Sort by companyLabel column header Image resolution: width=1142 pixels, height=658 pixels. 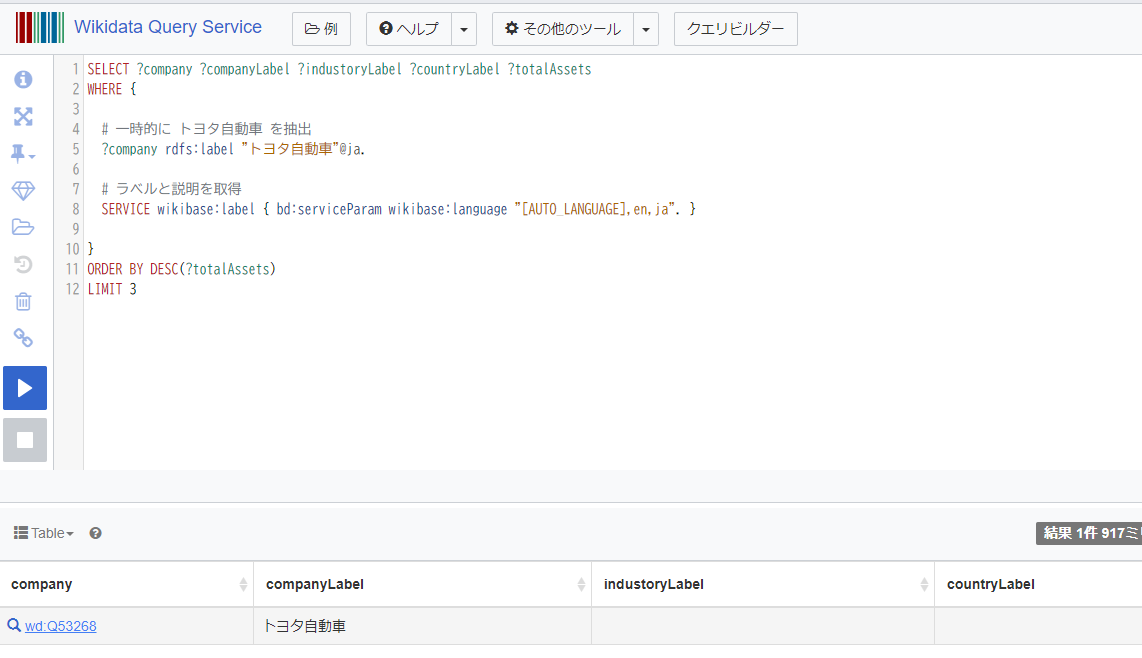[422, 584]
